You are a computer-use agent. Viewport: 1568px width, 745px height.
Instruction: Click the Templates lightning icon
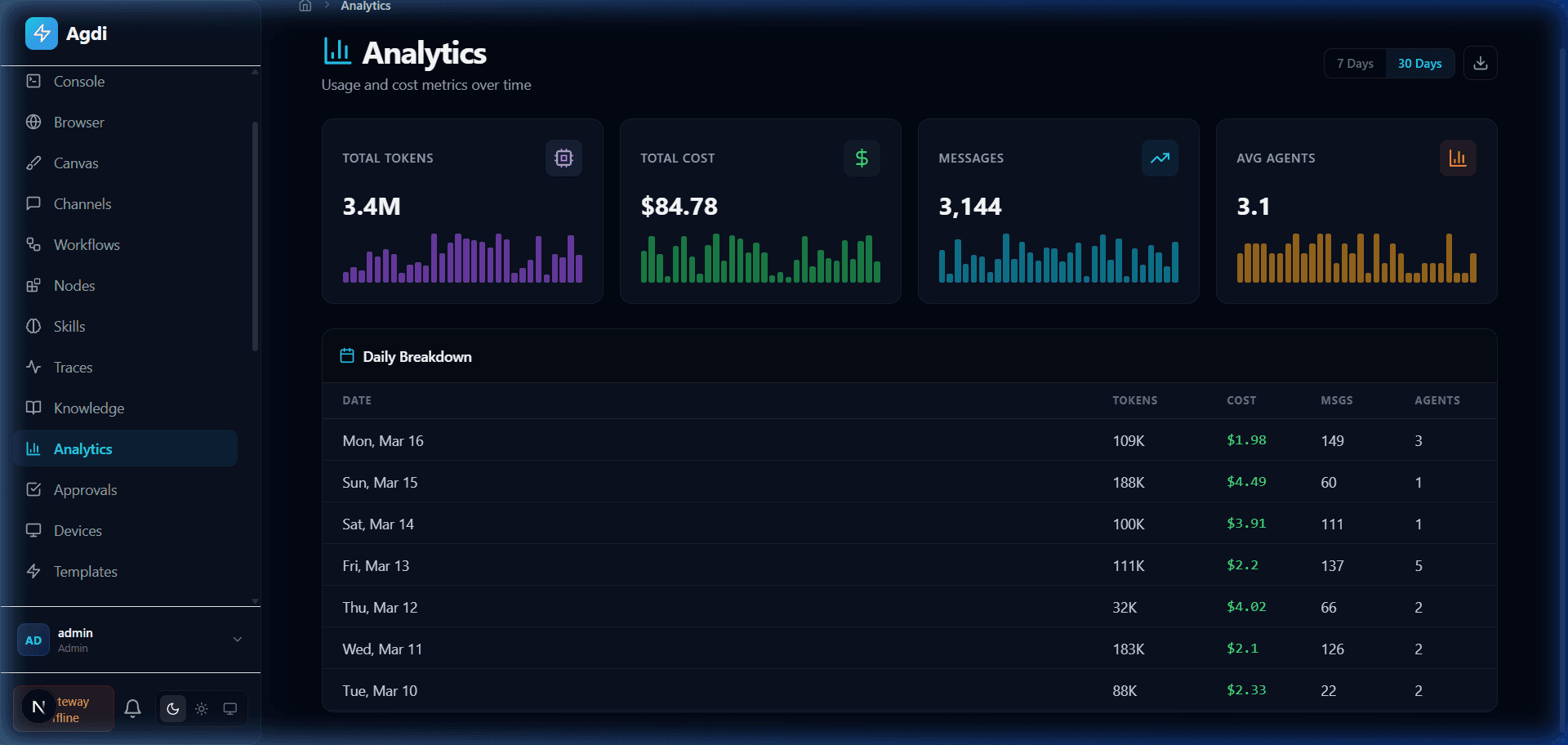(x=33, y=571)
